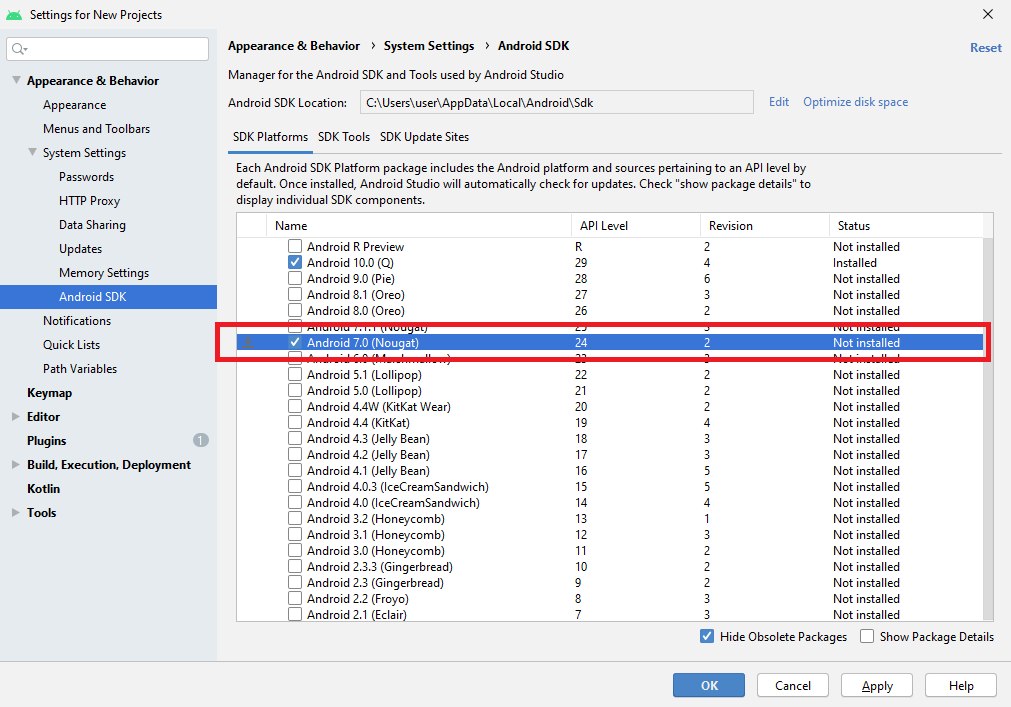Image resolution: width=1011 pixels, height=707 pixels.
Task: Check the Android 2.1 (Eclair) checkbox
Action: point(295,614)
